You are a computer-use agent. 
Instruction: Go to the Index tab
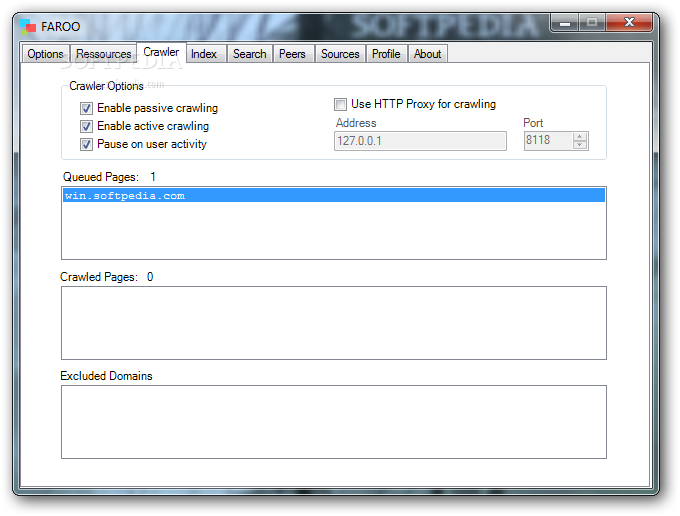coord(204,54)
